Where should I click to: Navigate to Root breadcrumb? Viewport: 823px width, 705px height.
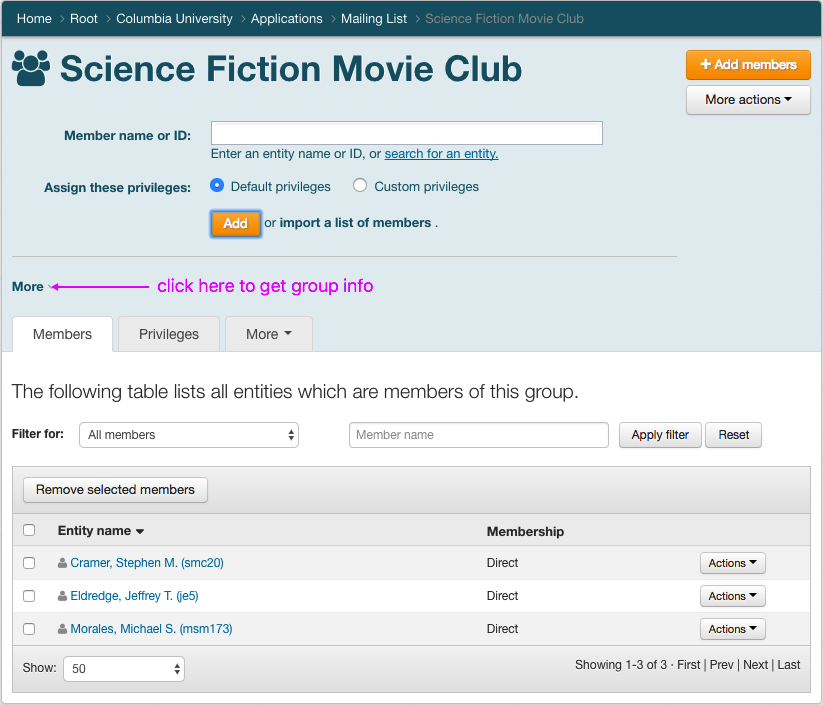[84, 18]
